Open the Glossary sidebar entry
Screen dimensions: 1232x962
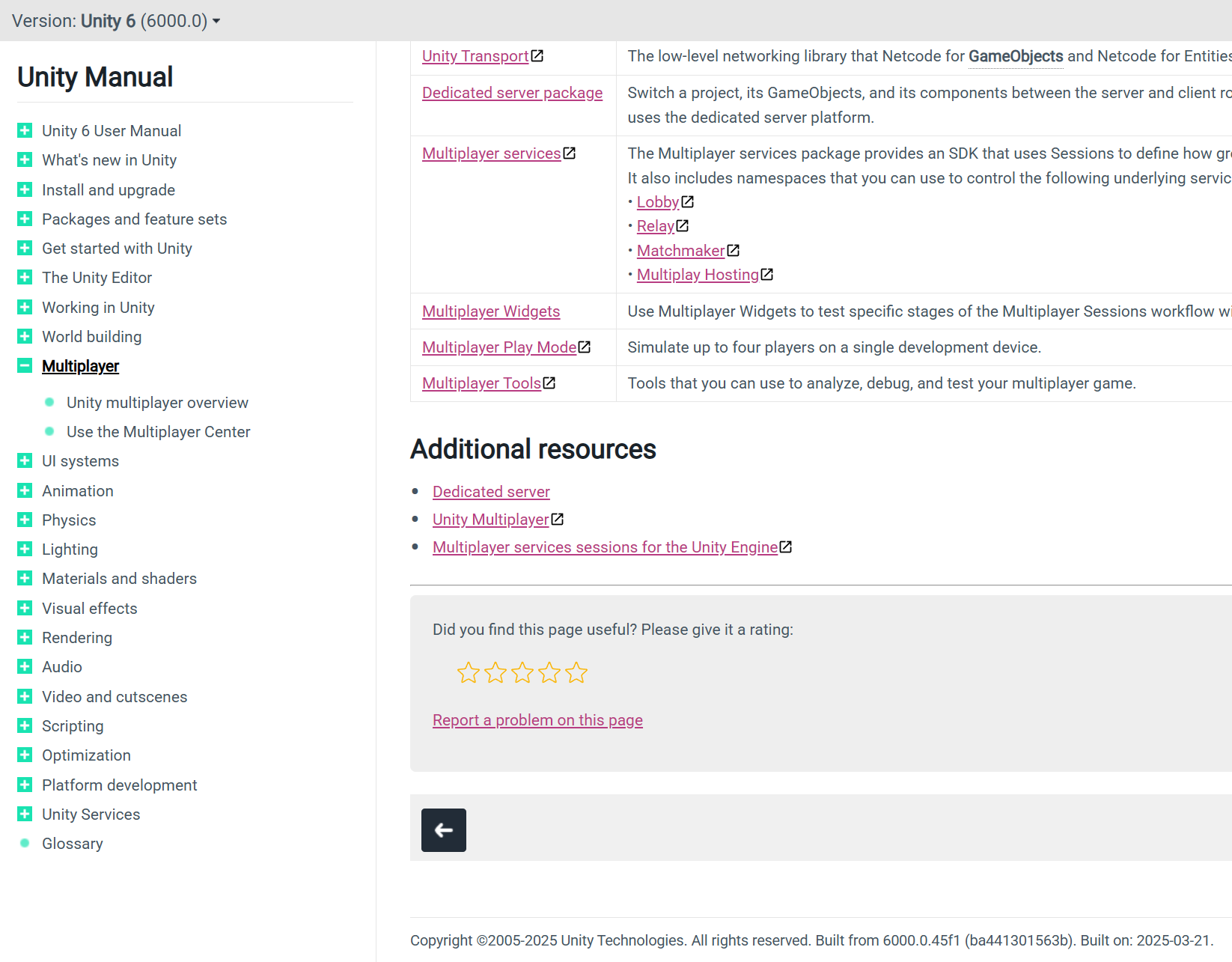tap(73, 844)
